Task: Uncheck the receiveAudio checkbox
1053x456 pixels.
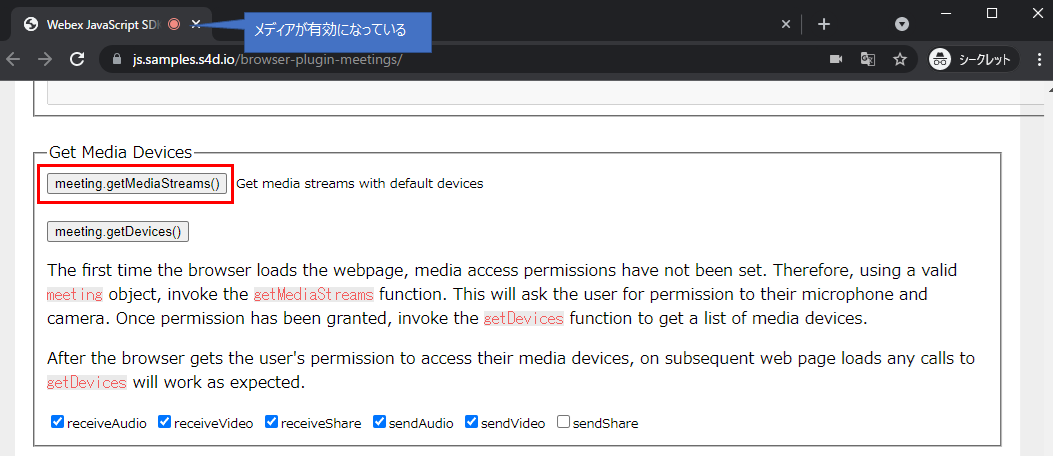Action: pyautogui.click(x=58, y=422)
